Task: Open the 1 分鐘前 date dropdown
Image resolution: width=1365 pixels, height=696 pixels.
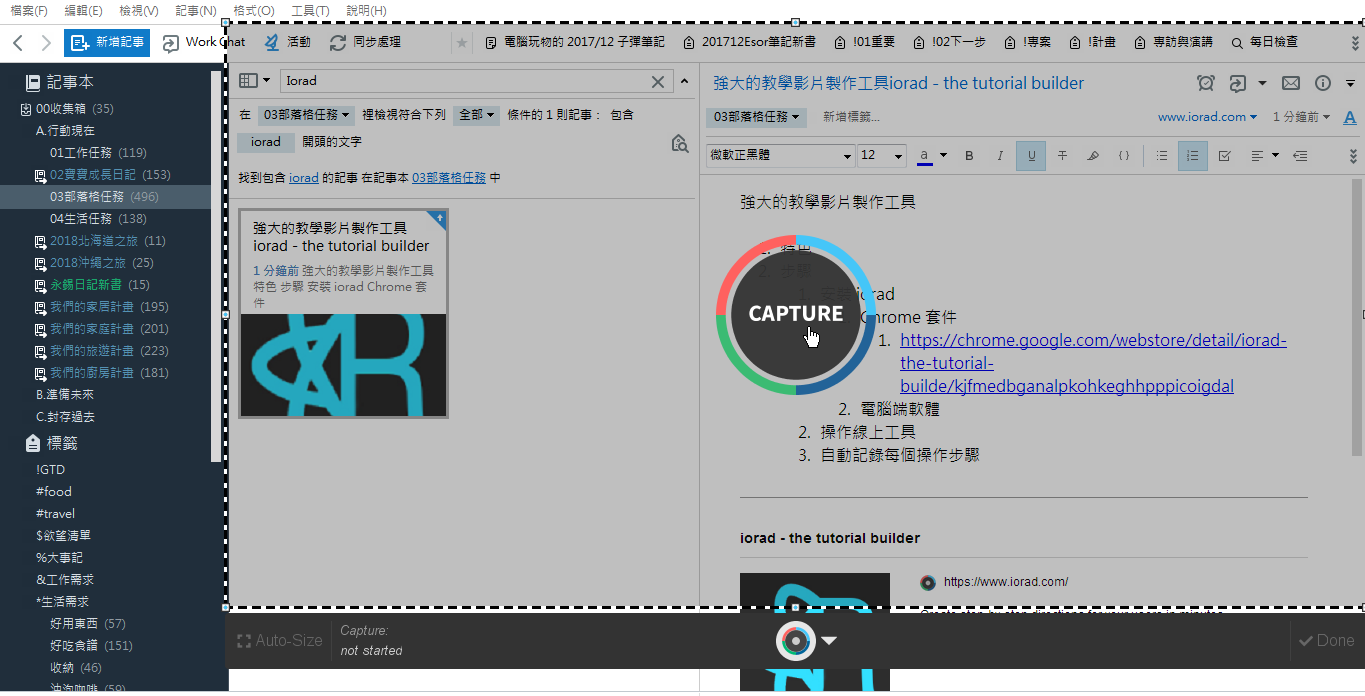Action: (1301, 117)
